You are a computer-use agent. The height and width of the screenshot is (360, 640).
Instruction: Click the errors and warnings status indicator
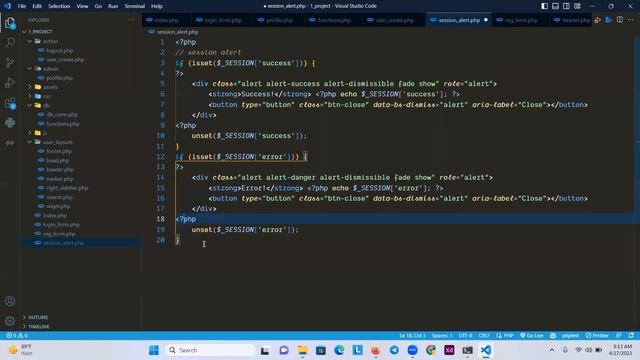click(17, 336)
